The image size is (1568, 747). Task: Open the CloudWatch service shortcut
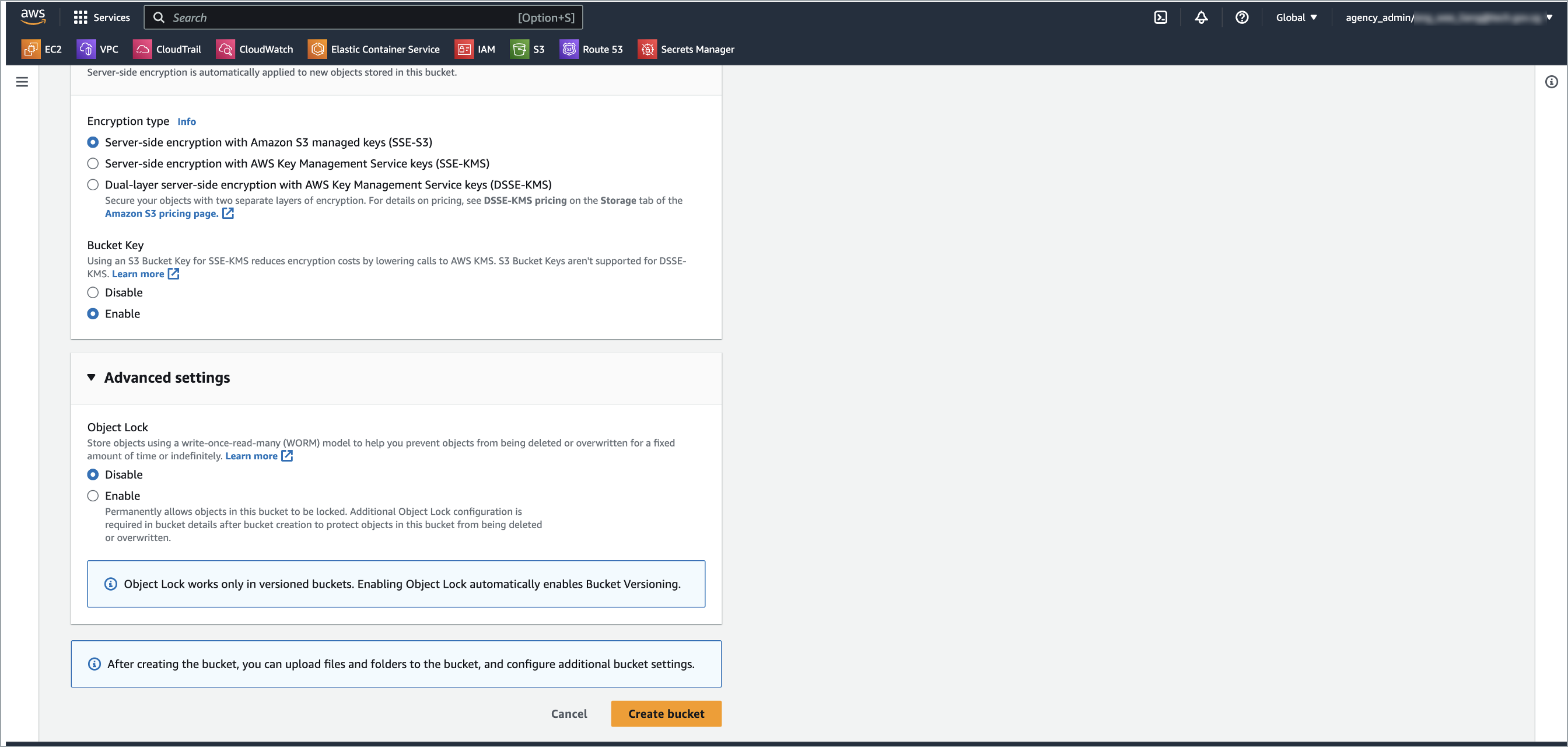(254, 49)
